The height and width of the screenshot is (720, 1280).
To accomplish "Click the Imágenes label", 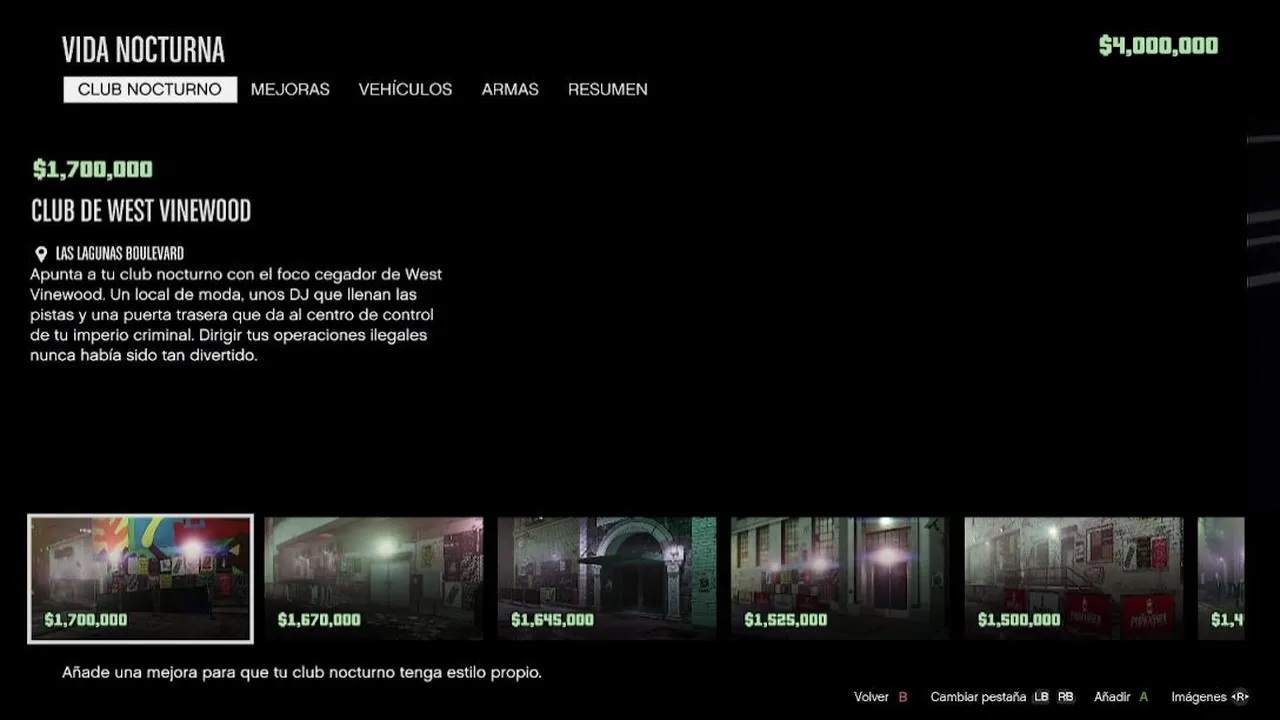I will coord(1199,697).
